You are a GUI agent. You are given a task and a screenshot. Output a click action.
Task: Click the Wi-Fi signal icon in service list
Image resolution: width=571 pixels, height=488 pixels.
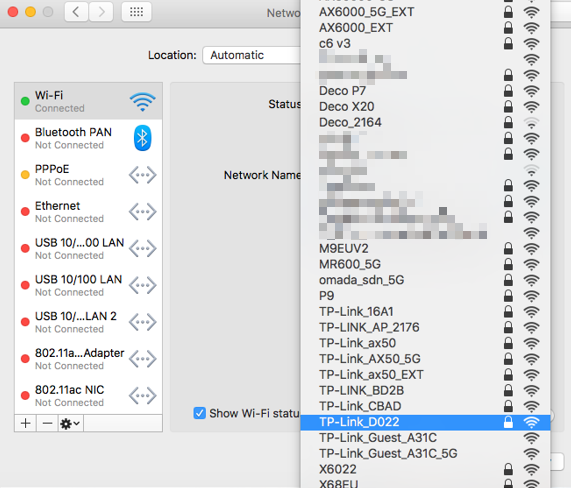point(143,102)
